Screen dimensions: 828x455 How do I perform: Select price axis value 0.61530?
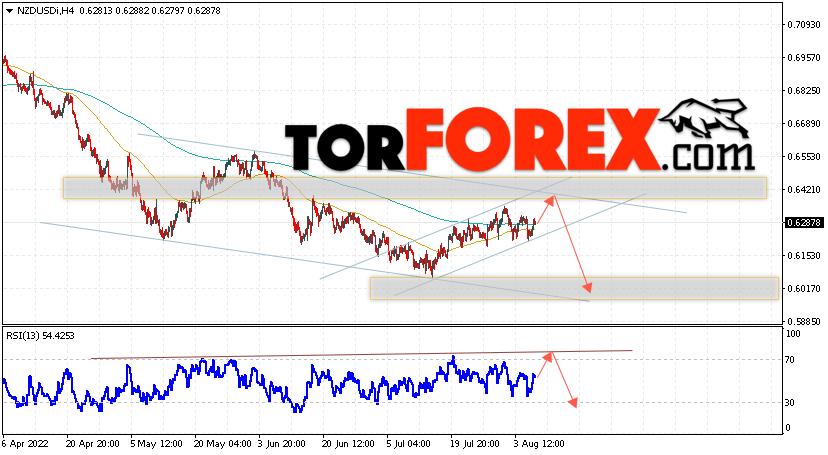804,255
